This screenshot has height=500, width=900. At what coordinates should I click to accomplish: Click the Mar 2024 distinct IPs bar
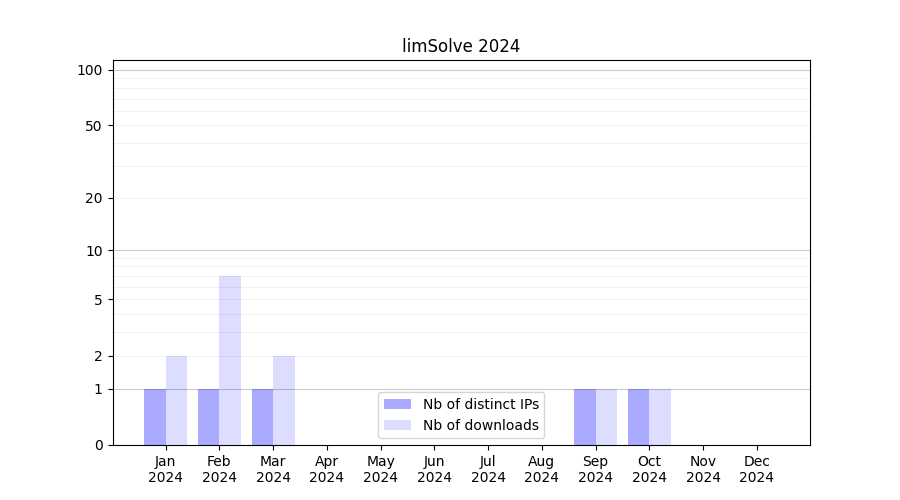(x=262, y=417)
